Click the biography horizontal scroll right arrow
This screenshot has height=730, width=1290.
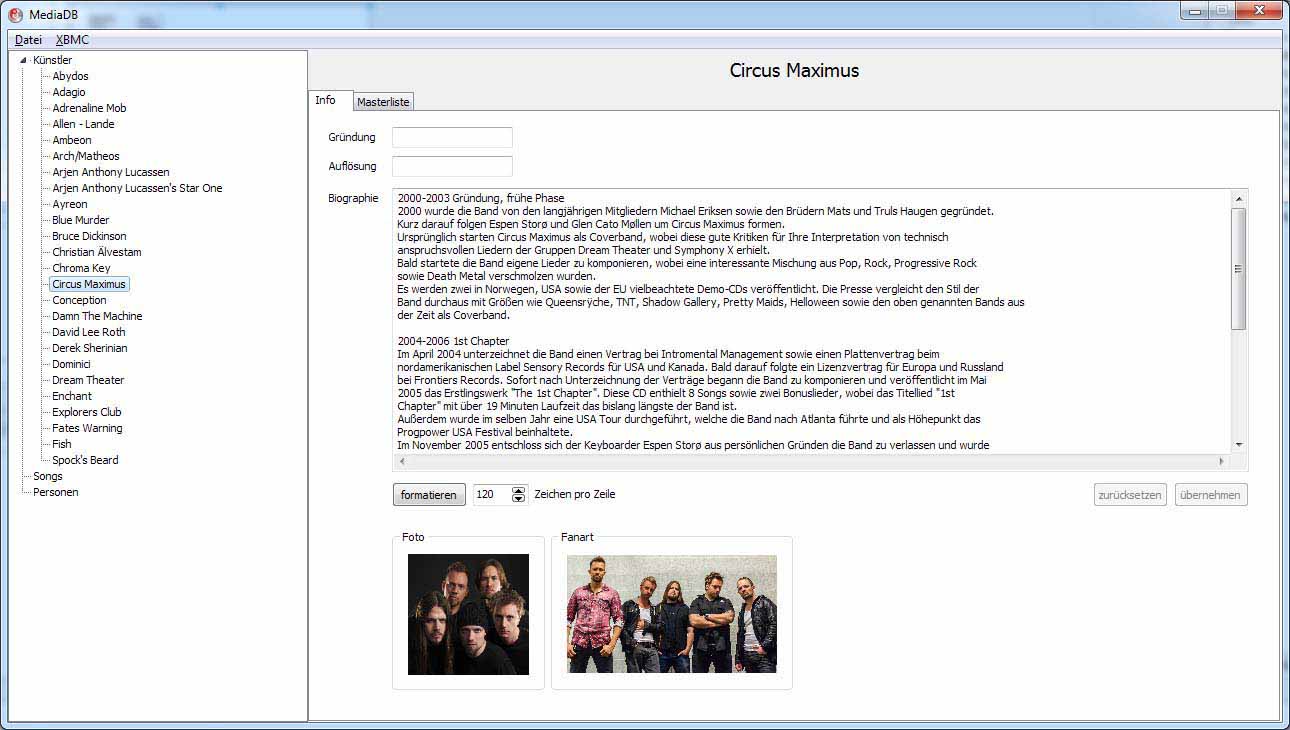[1221, 461]
